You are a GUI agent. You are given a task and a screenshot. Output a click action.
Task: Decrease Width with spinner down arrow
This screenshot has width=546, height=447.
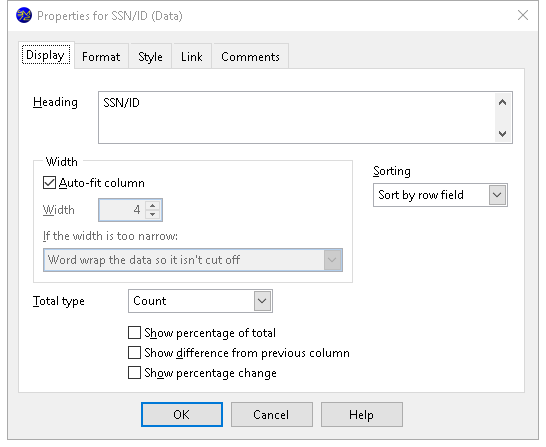(x=153, y=214)
